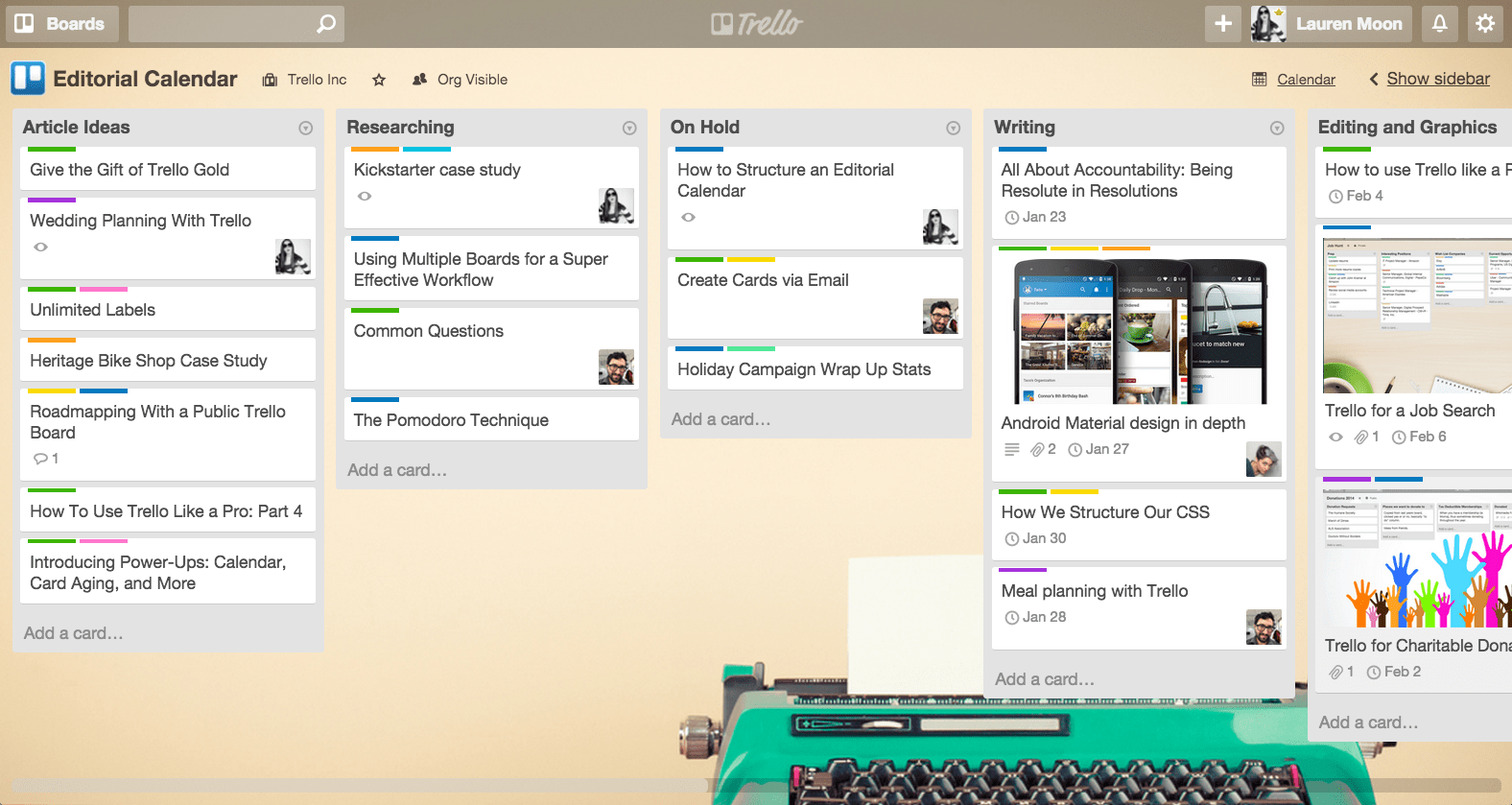Image resolution: width=1512 pixels, height=805 pixels.
Task: Open the Boards menu button
Action: coord(62,23)
